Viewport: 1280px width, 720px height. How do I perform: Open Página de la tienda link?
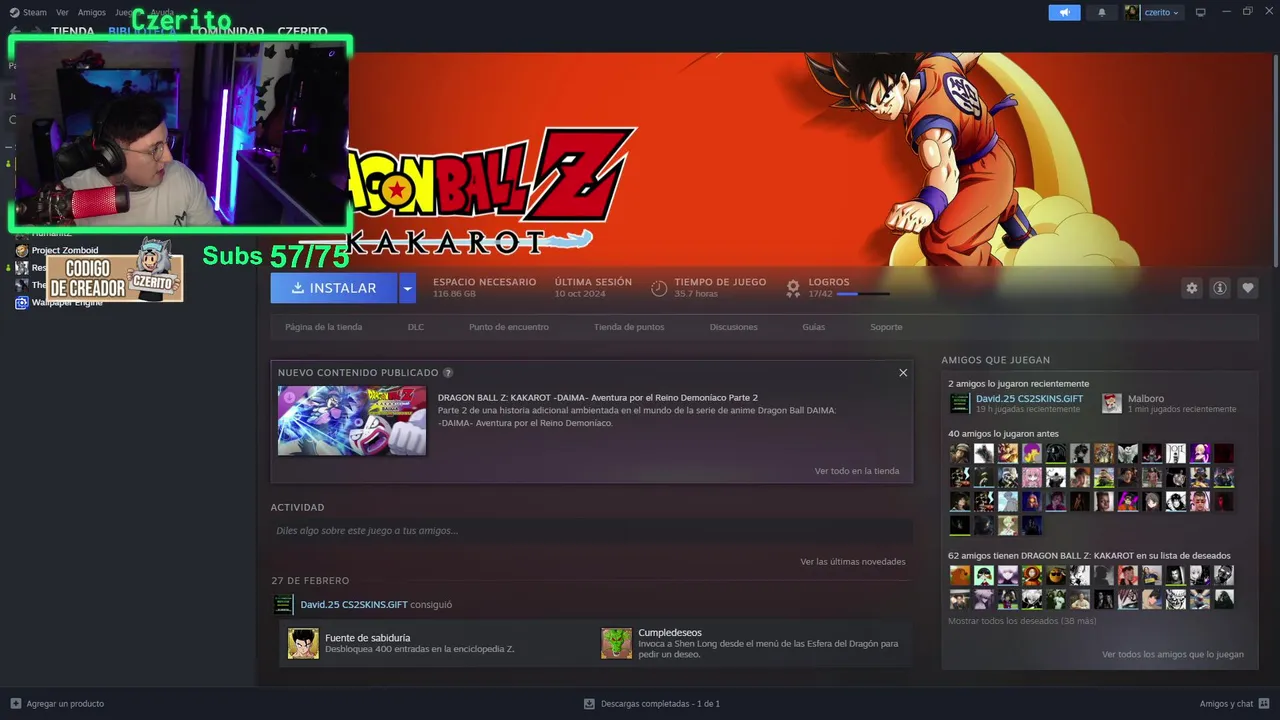point(323,327)
